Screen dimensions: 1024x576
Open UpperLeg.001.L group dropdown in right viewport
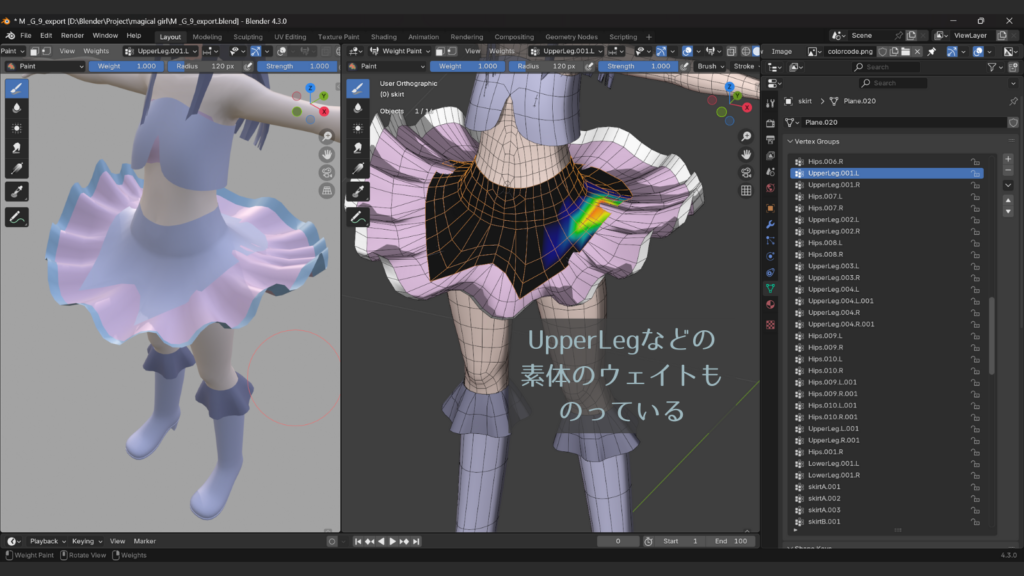click(566, 51)
